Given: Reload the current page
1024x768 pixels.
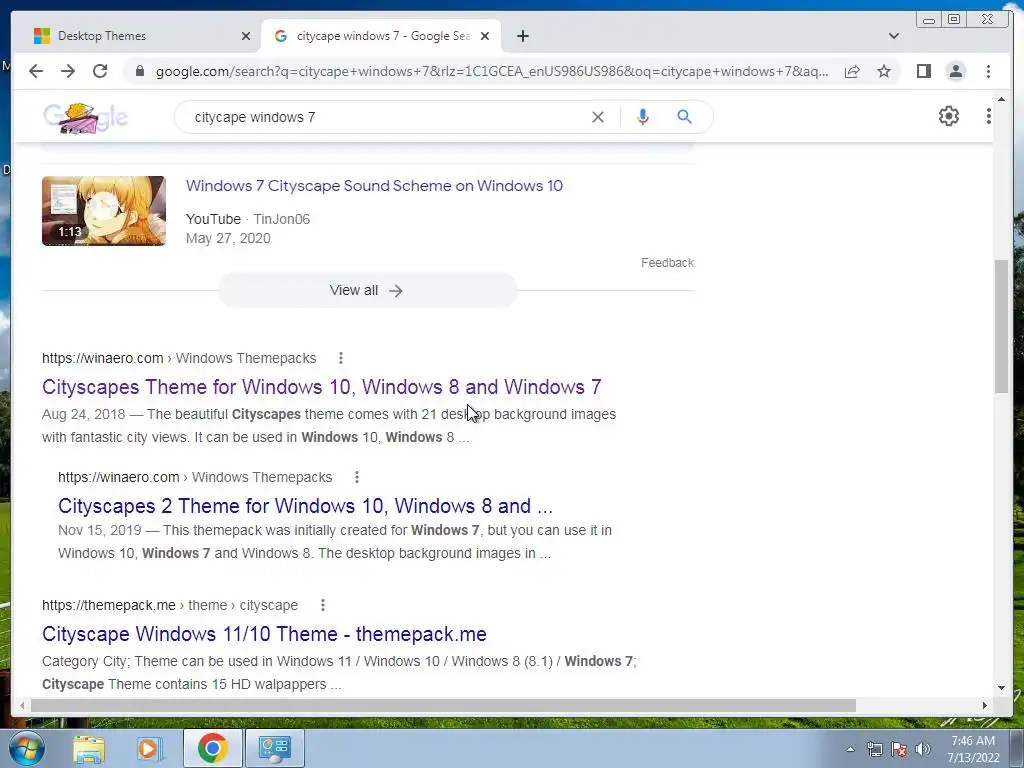Looking at the screenshot, I should tap(100, 71).
